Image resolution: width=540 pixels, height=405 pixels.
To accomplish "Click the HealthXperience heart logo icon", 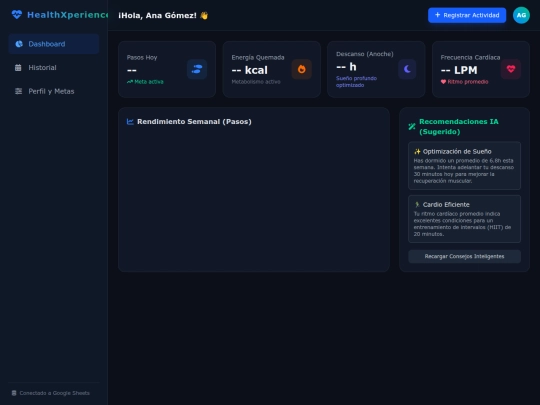I will [x=17, y=15].
